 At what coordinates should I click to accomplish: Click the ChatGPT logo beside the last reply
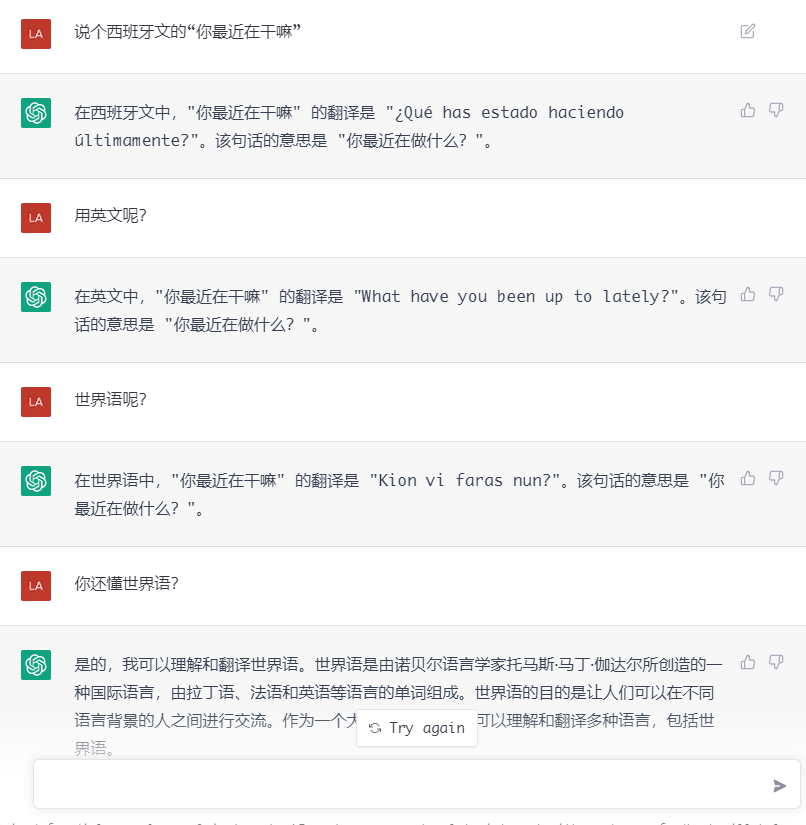click(36, 665)
